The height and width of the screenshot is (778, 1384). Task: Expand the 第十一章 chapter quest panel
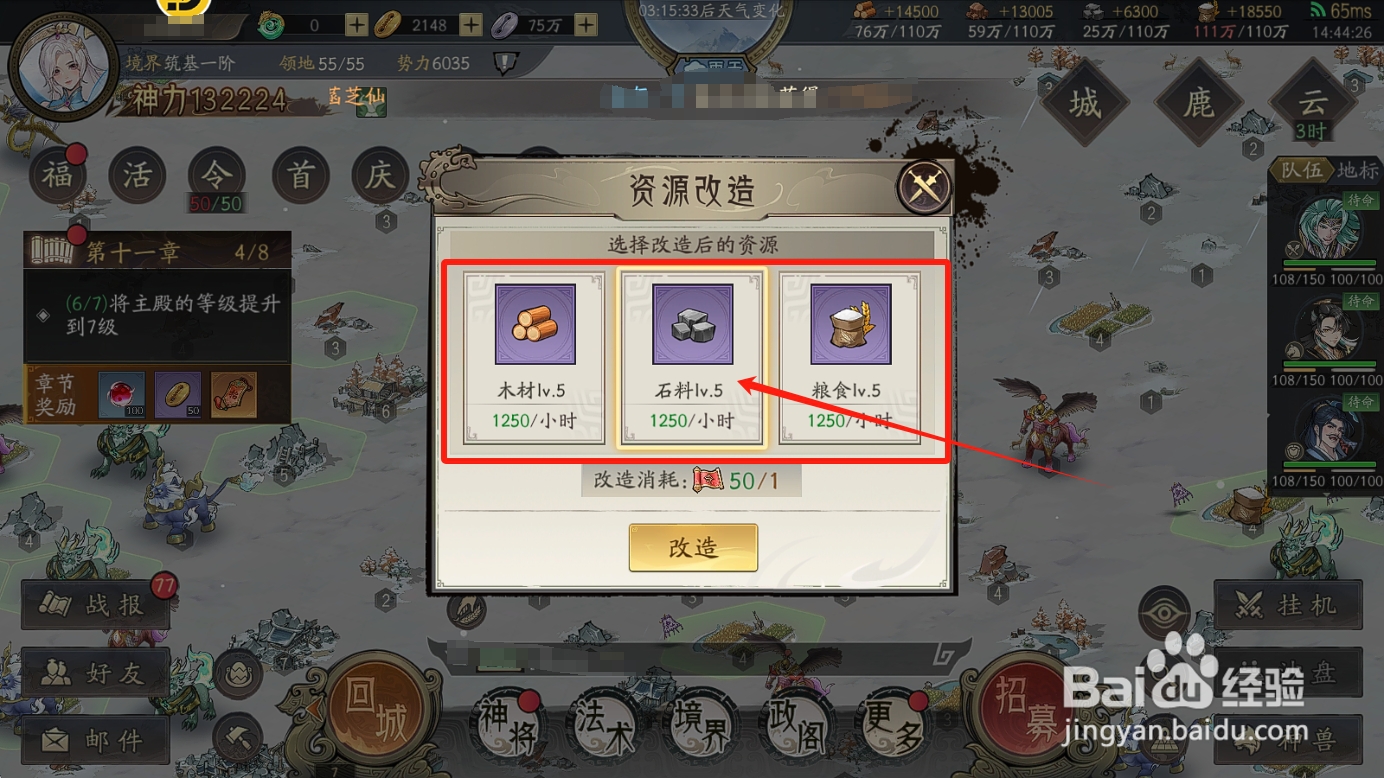pyautogui.click(x=157, y=250)
